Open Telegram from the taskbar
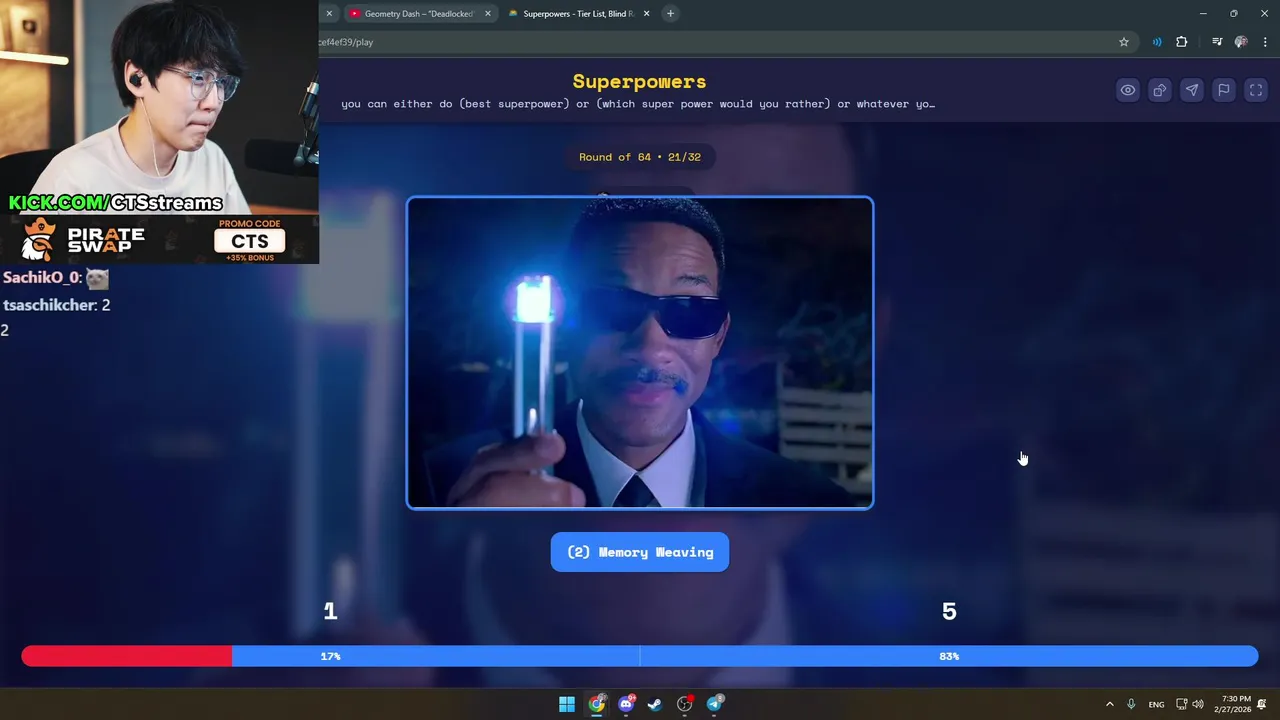The image size is (1280, 720). (x=714, y=704)
